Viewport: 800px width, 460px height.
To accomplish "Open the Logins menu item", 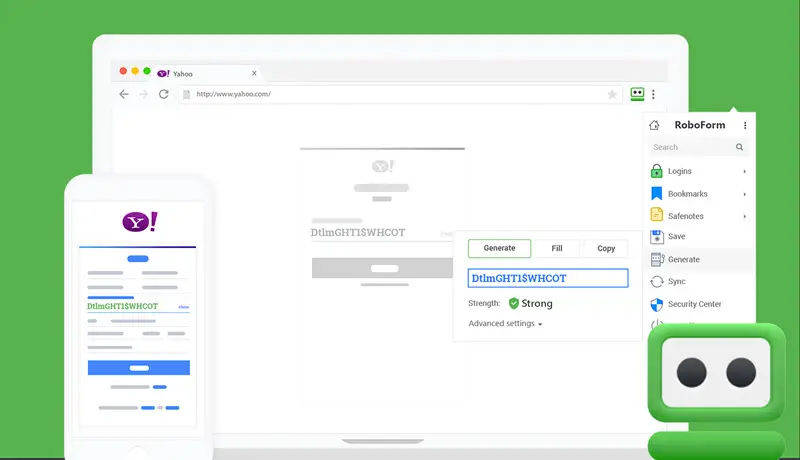I will pyautogui.click(x=699, y=171).
